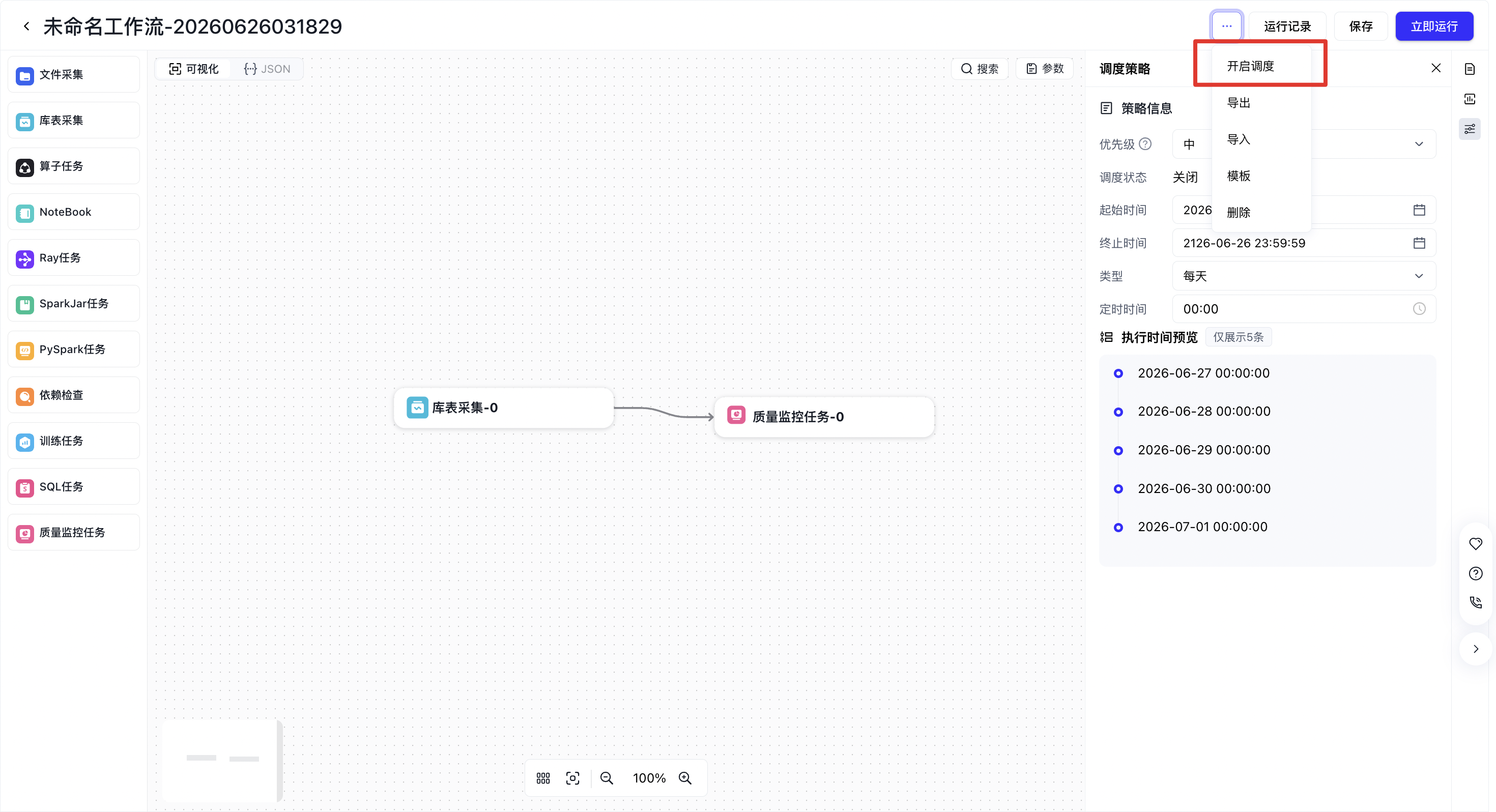Open the help question-mark icon
Viewport: 1496px width, 812px height.
(x=1476, y=574)
